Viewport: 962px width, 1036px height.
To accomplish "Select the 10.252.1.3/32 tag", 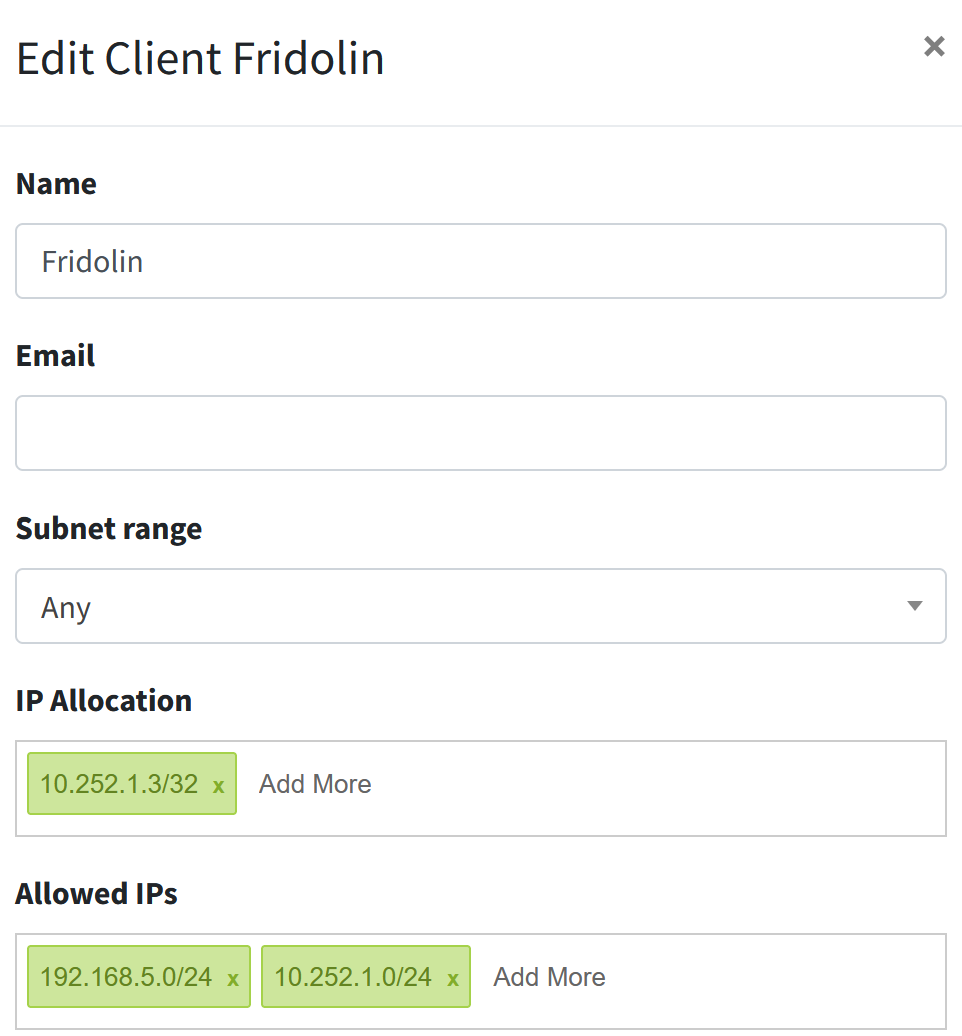I will [119, 784].
